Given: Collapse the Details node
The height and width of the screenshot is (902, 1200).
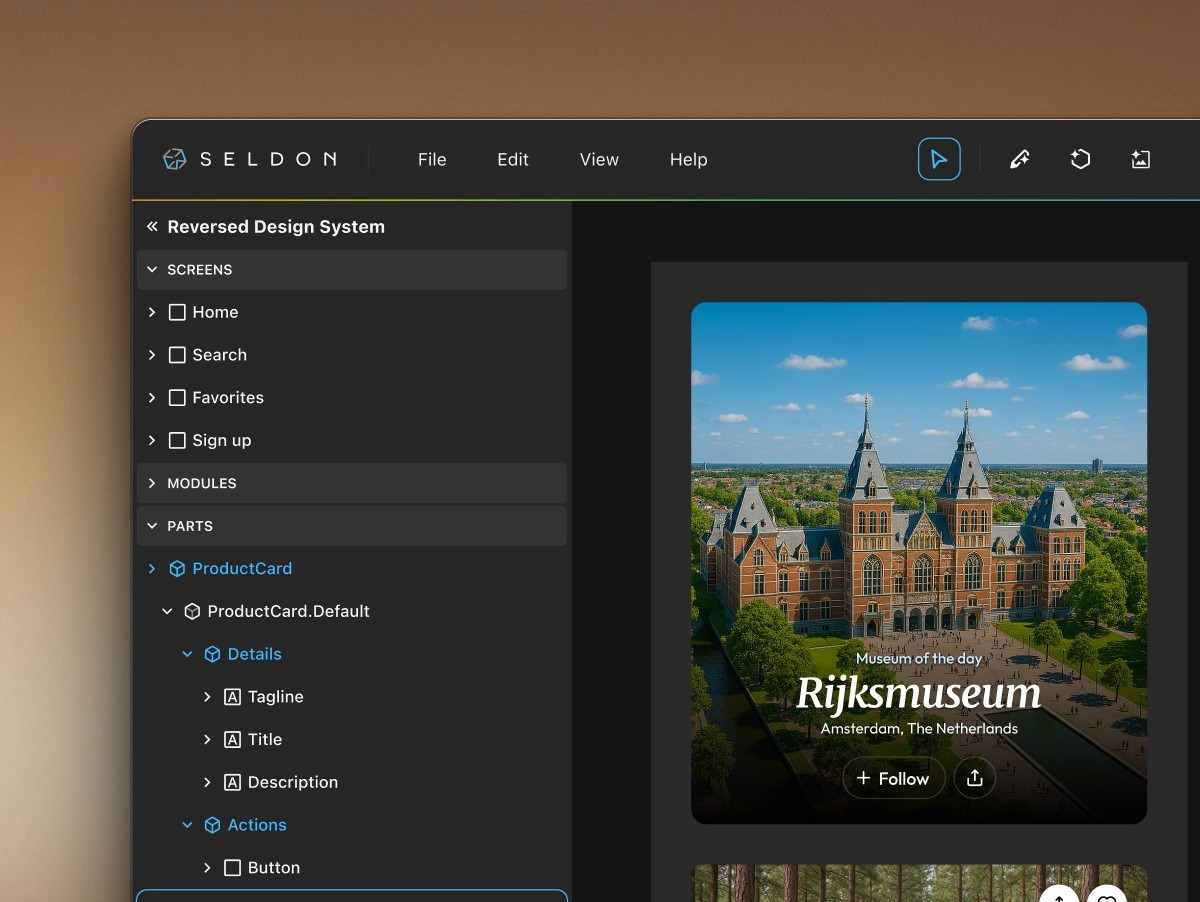Looking at the screenshot, I should pyautogui.click(x=187, y=654).
